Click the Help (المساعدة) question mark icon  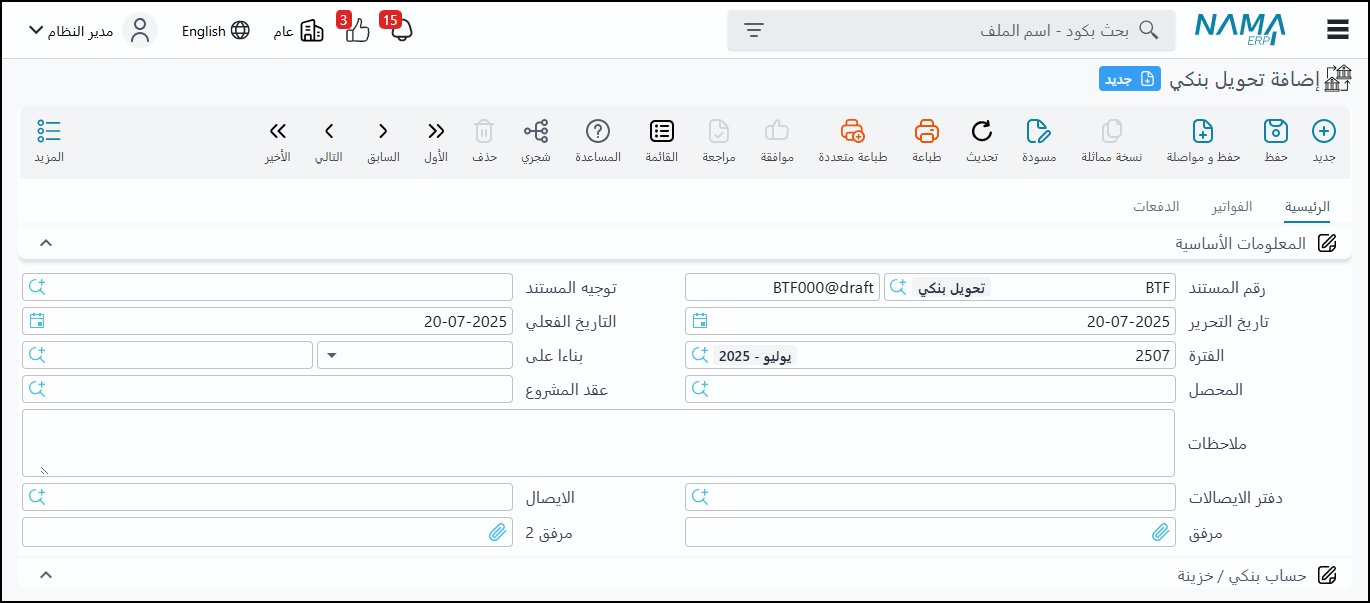pyautogui.click(x=598, y=132)
